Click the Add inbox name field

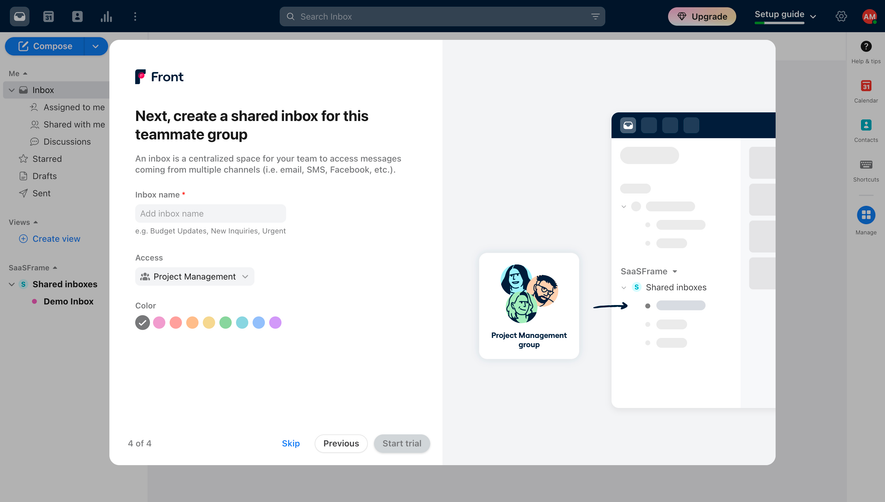211,213
